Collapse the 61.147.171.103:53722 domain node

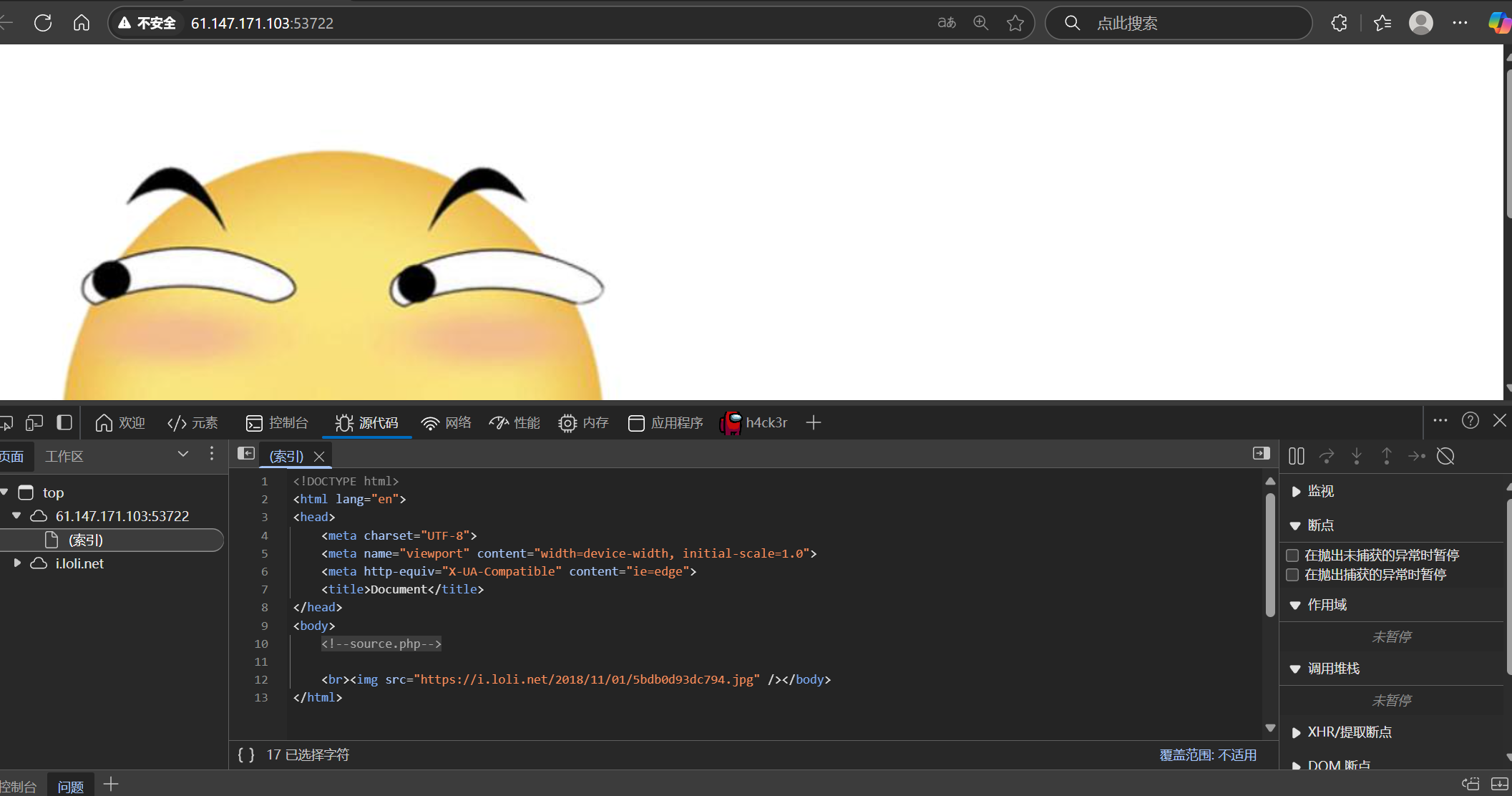[x=16, y=516]
